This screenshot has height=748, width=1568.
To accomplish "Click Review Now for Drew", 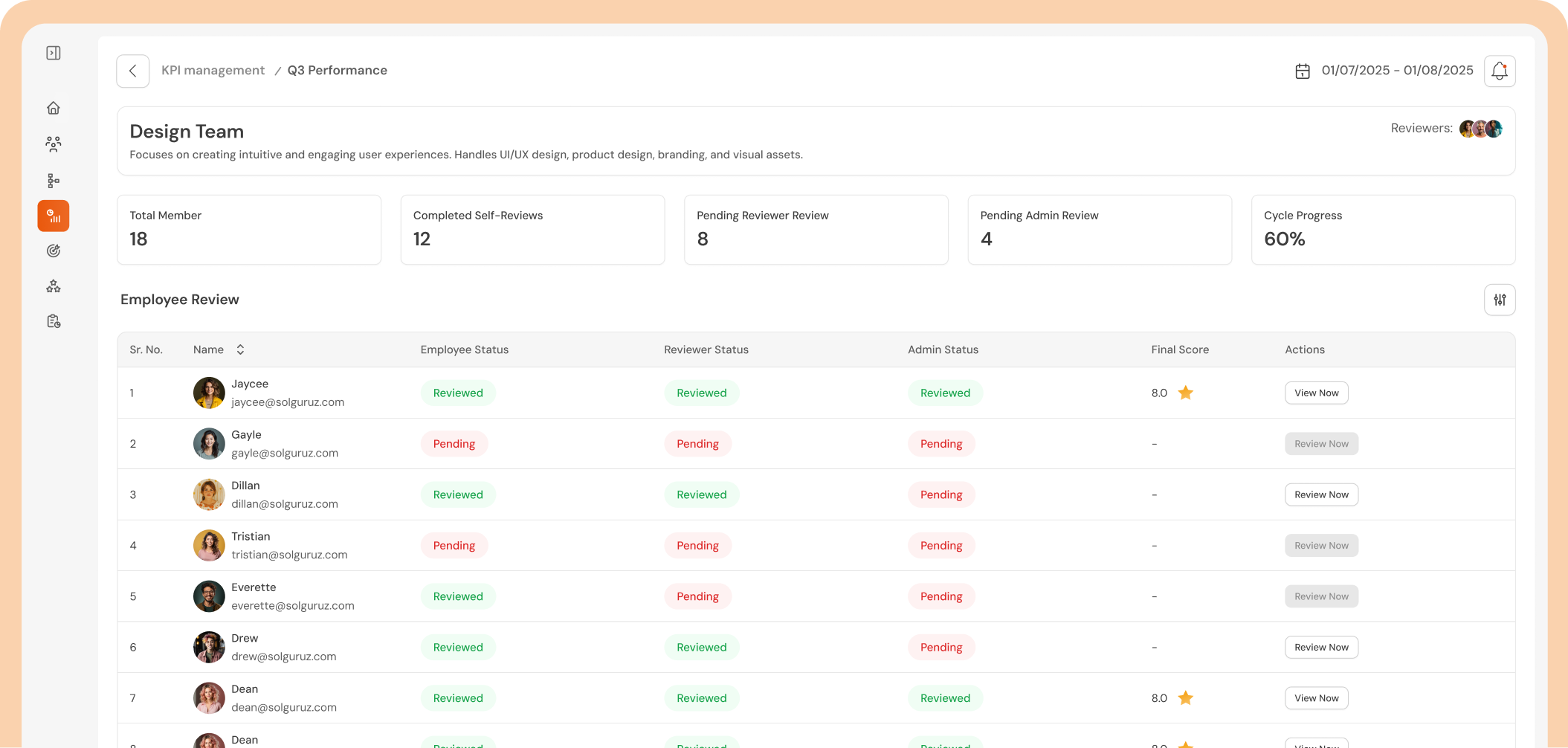I will pos(1321,647).
